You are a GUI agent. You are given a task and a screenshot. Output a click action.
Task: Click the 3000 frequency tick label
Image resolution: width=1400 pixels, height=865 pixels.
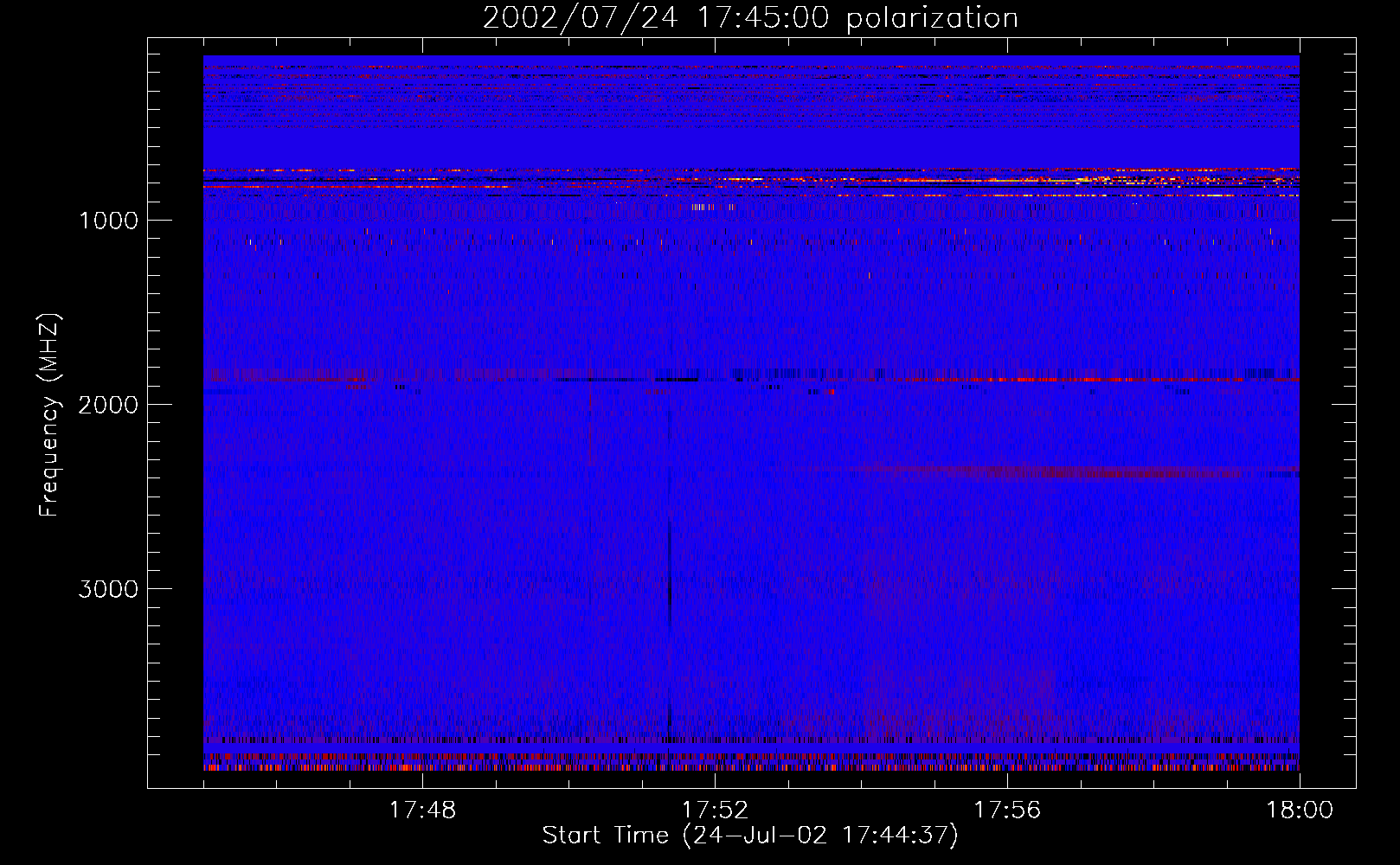coord(108,589)
